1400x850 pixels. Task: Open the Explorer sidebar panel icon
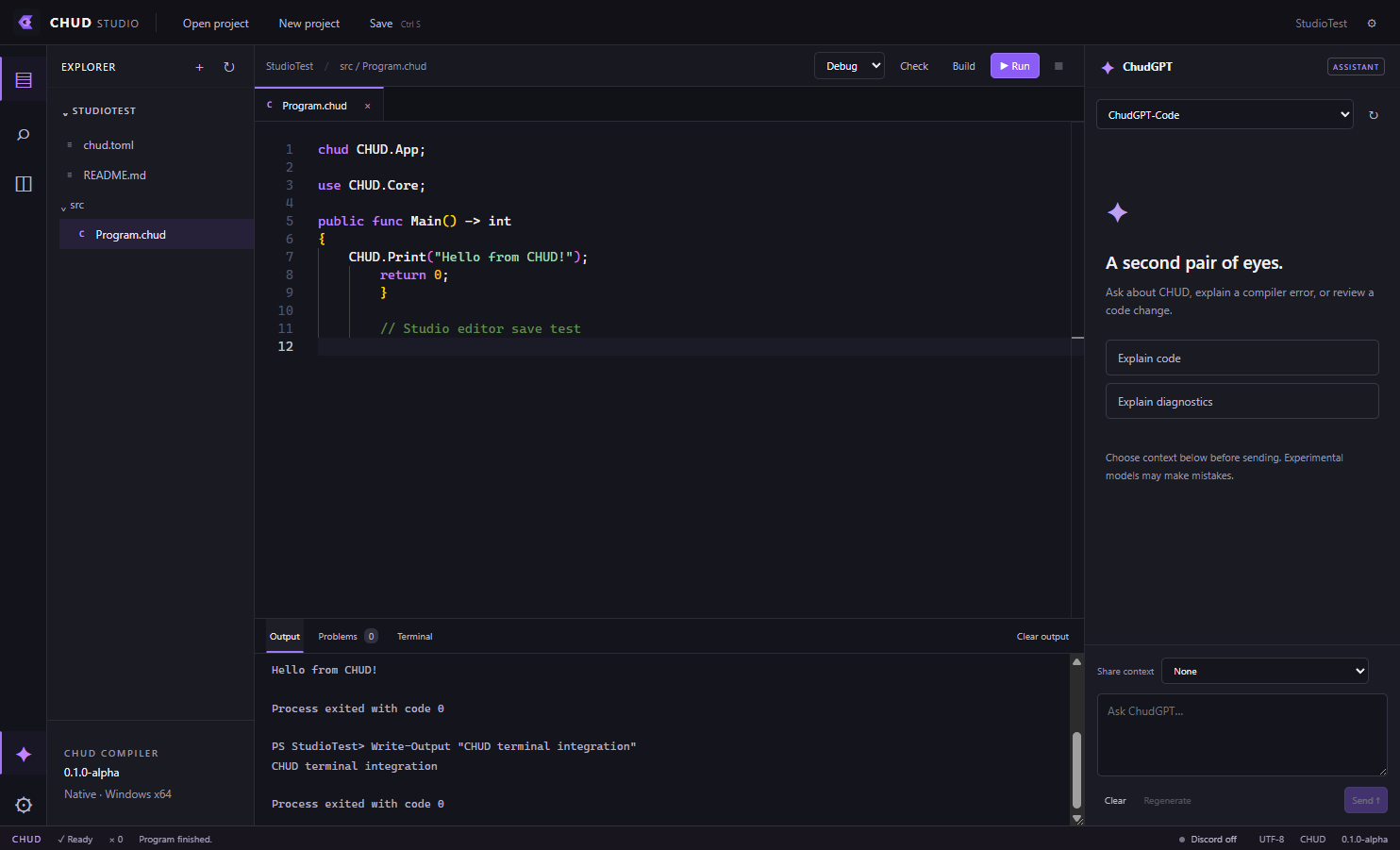coord(24,80)
